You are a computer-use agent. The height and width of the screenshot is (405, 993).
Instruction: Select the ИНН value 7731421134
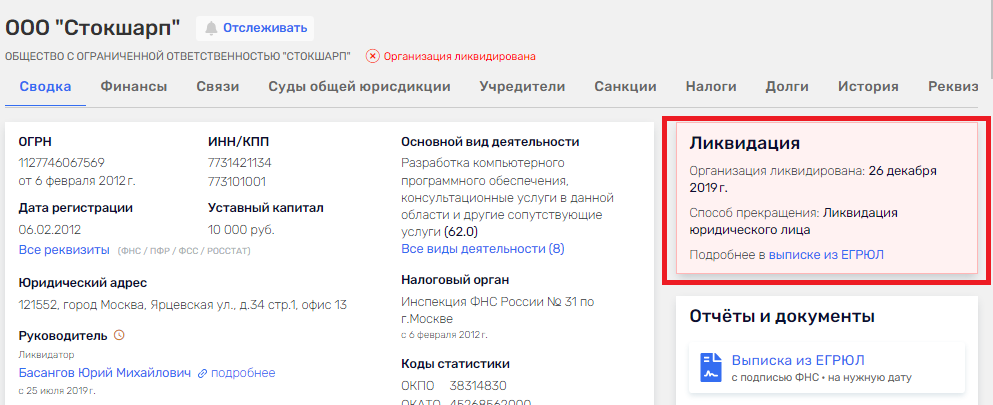coord(239,163)
